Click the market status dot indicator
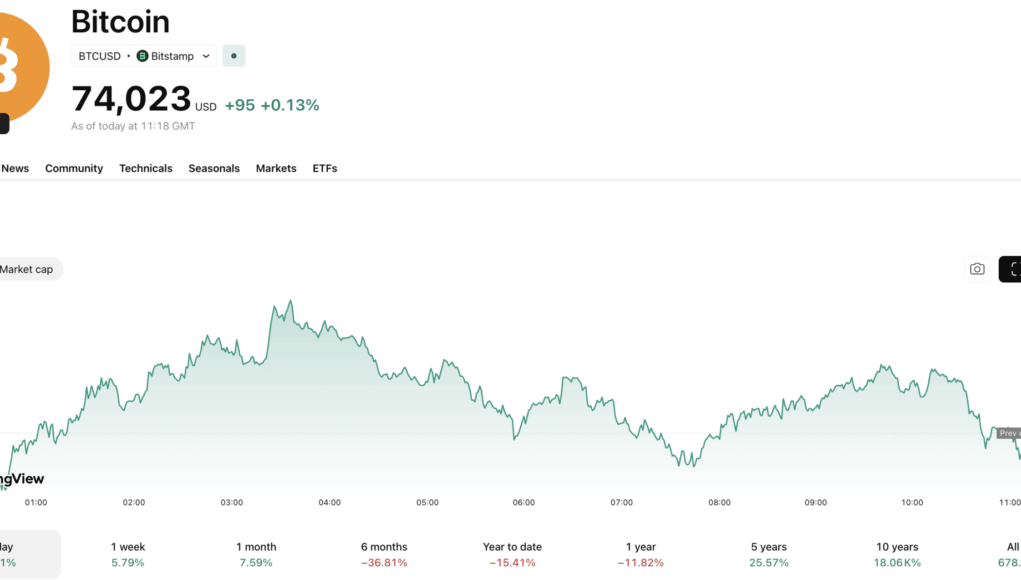1021x580 pixels. click(233, 56)
